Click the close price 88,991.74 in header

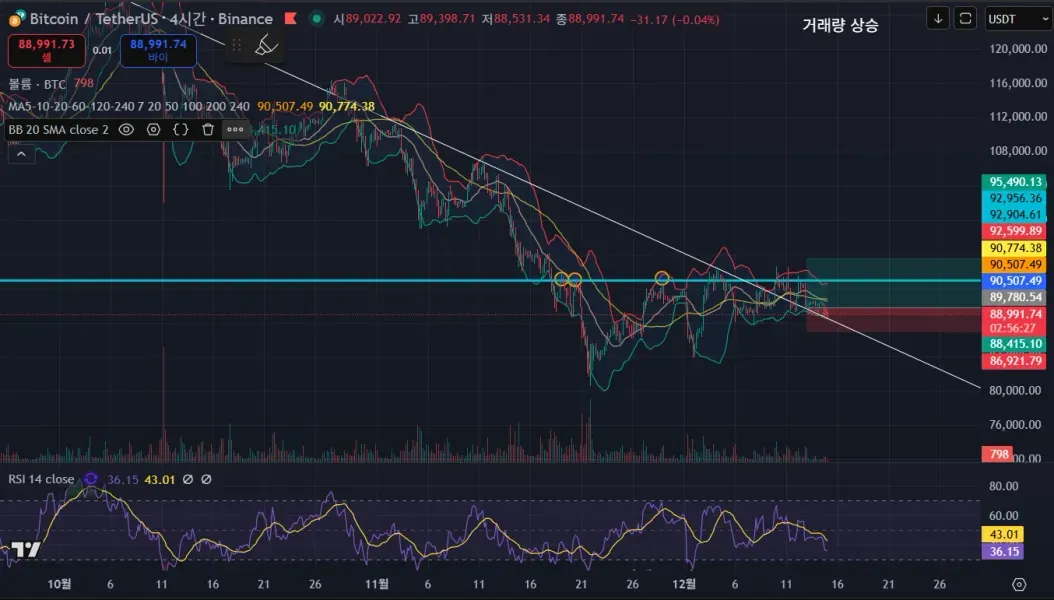pyautogui.click(x=596, y=19)
